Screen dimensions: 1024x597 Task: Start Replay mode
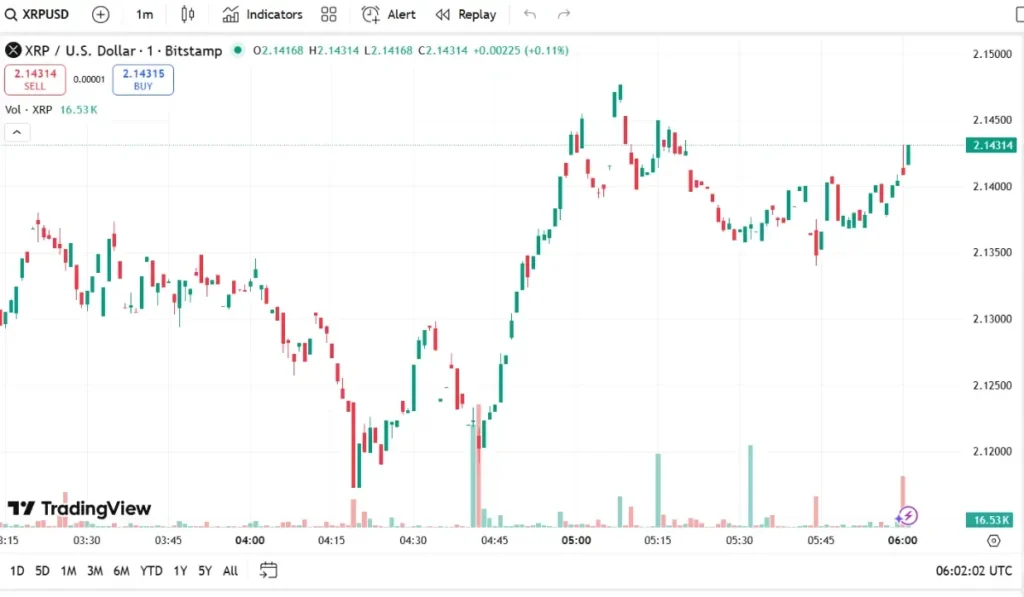click(465, 14)
